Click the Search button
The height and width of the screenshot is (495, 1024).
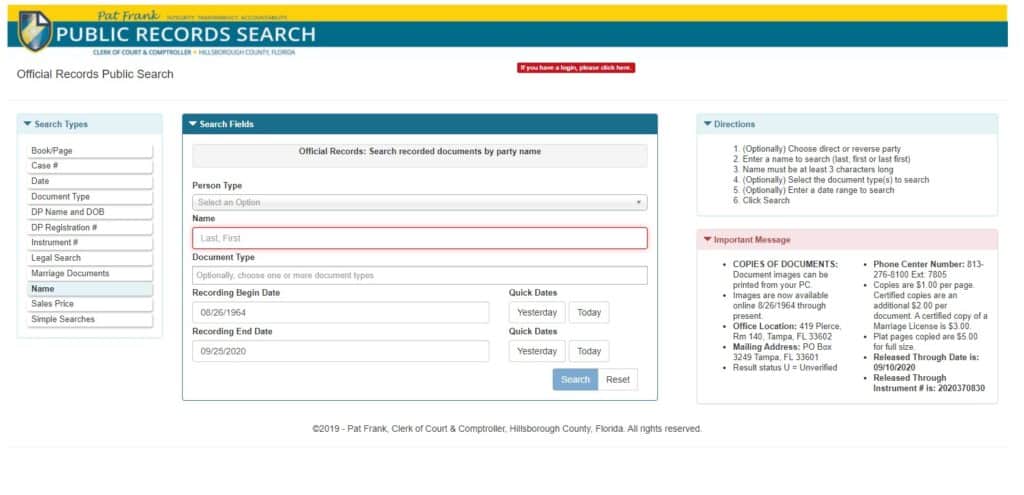575,379
